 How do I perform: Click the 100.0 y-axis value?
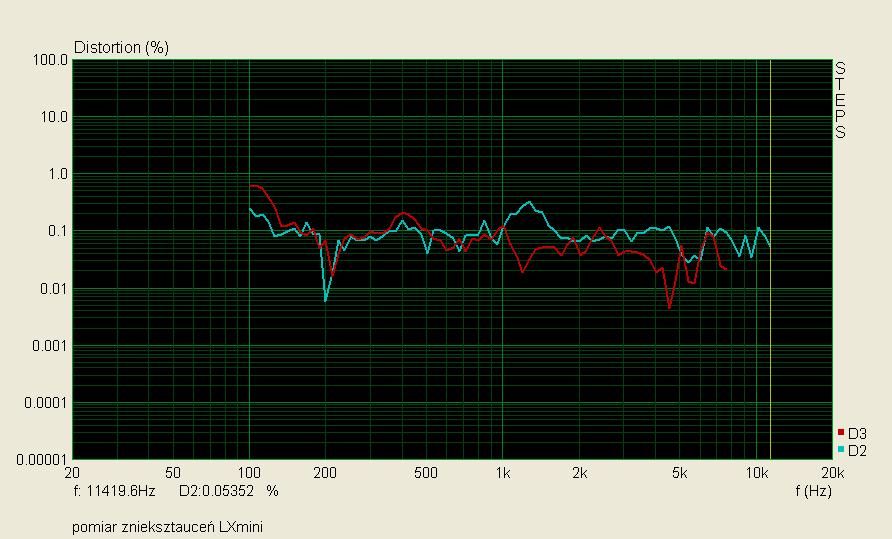tap(51, 60)
